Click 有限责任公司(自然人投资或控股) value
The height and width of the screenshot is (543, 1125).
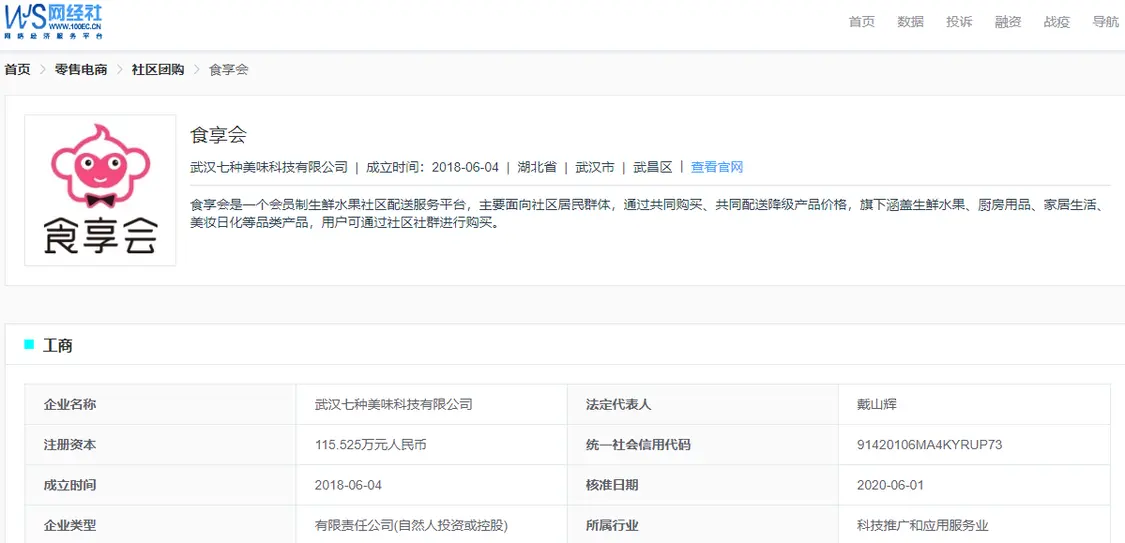(x=412, y=526)
